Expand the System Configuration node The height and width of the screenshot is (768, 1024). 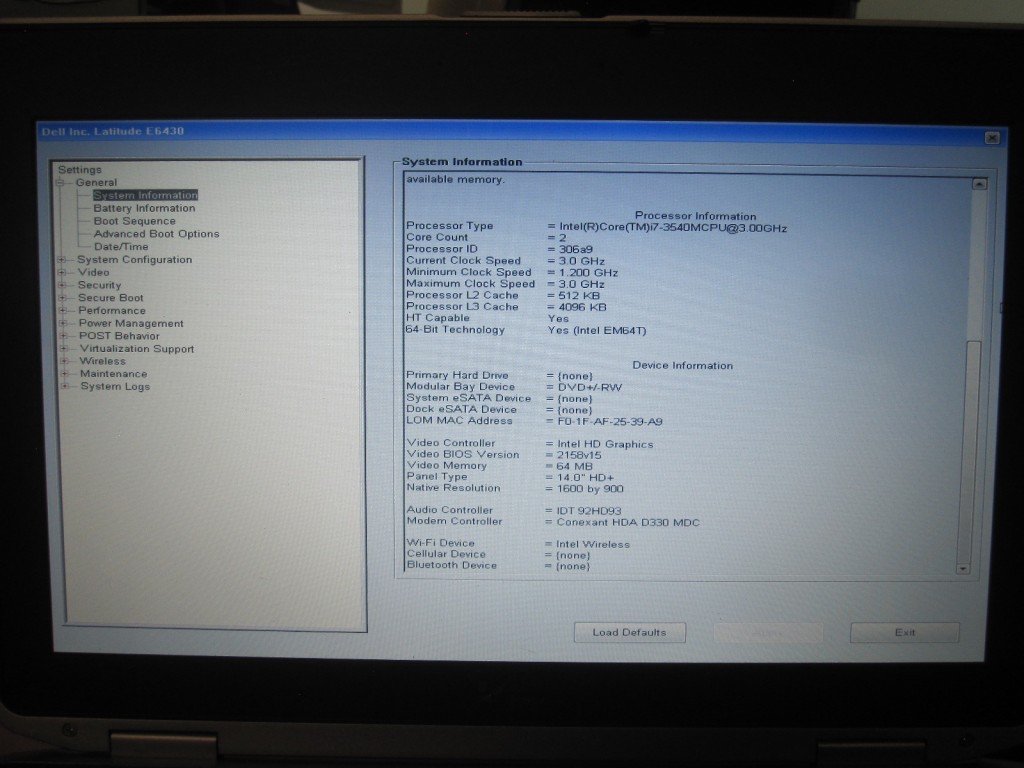pyautogui.click(x=62, y=260)
